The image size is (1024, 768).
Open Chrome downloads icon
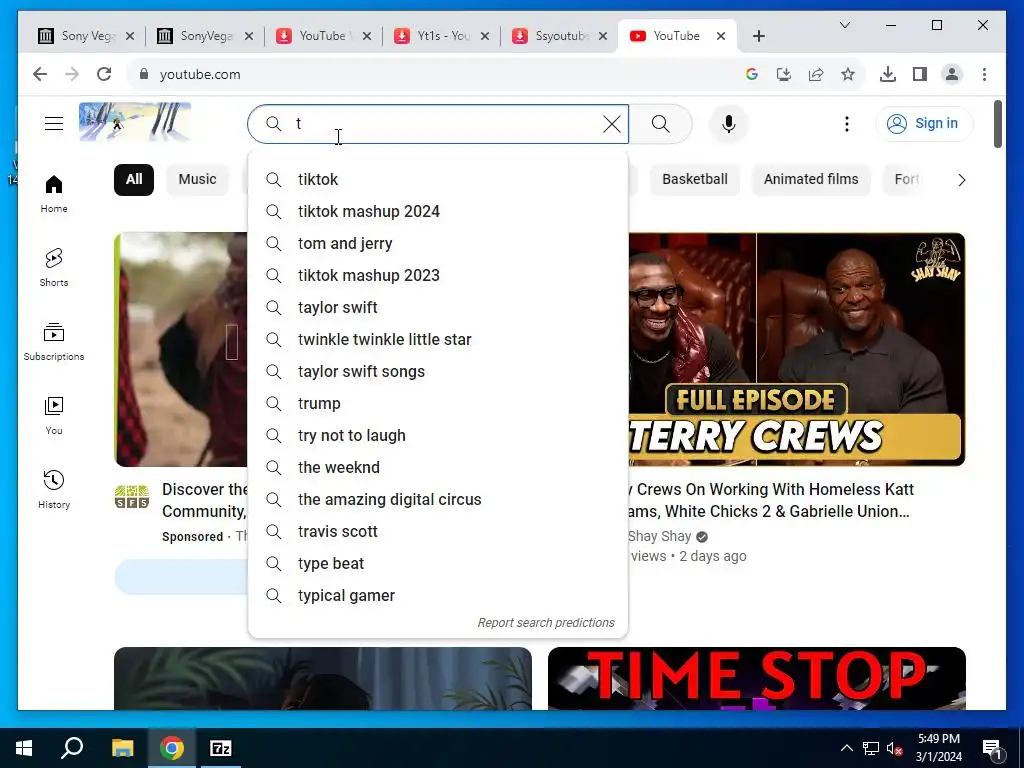coord(888,74)
